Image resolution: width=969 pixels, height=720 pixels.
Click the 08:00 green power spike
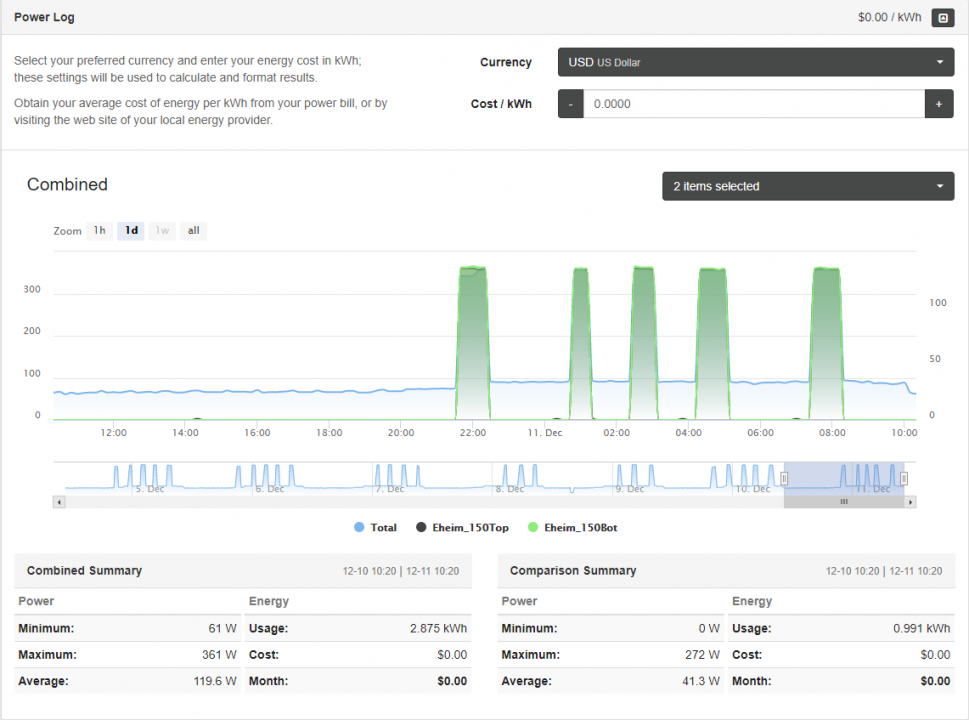pos(827,343)
